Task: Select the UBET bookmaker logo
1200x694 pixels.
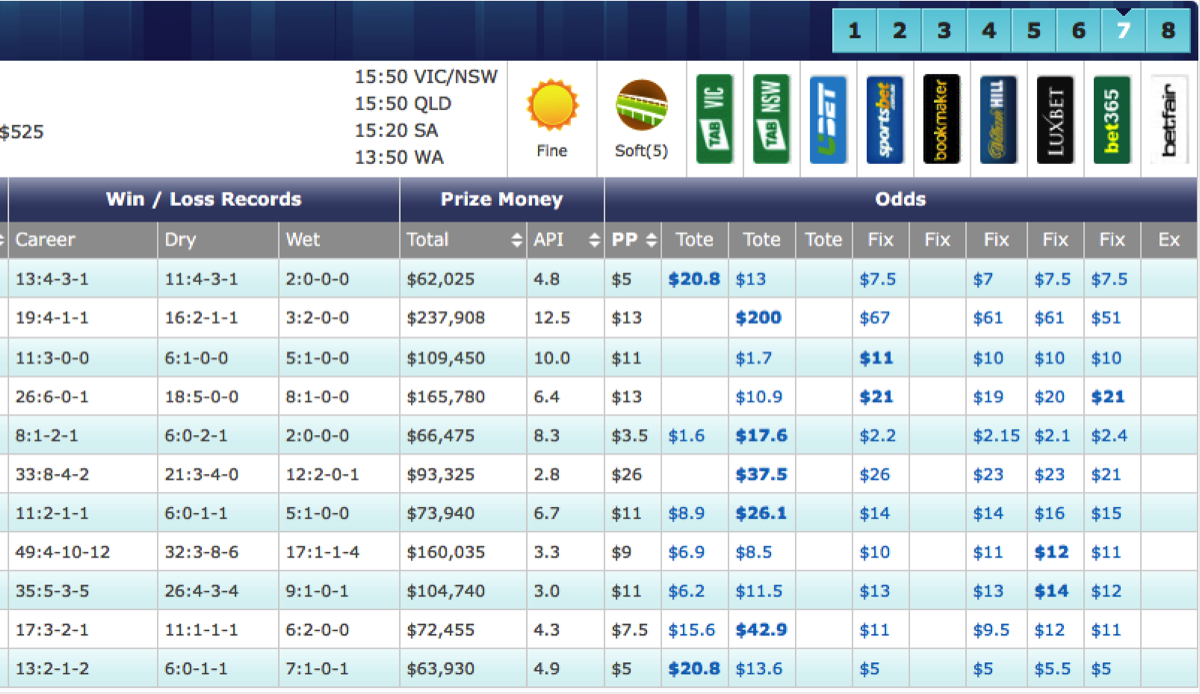Action: pyautogui.click(x=828, y=119)
